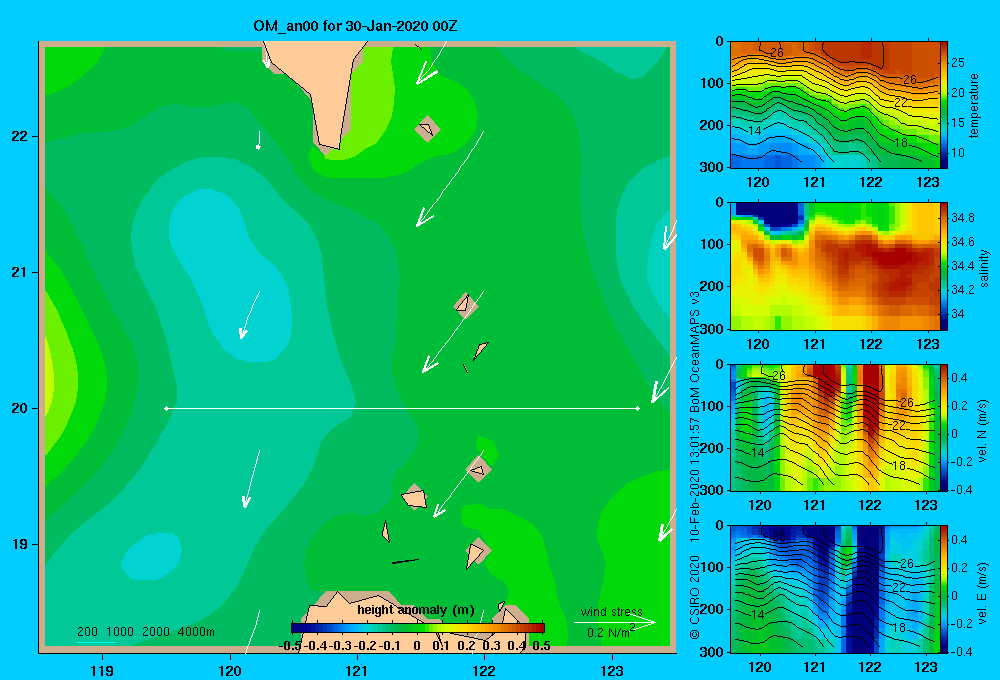Open the northward velocity section panel
The width and height of the screenshot is (1000, 680).
[x=835, y=427]
